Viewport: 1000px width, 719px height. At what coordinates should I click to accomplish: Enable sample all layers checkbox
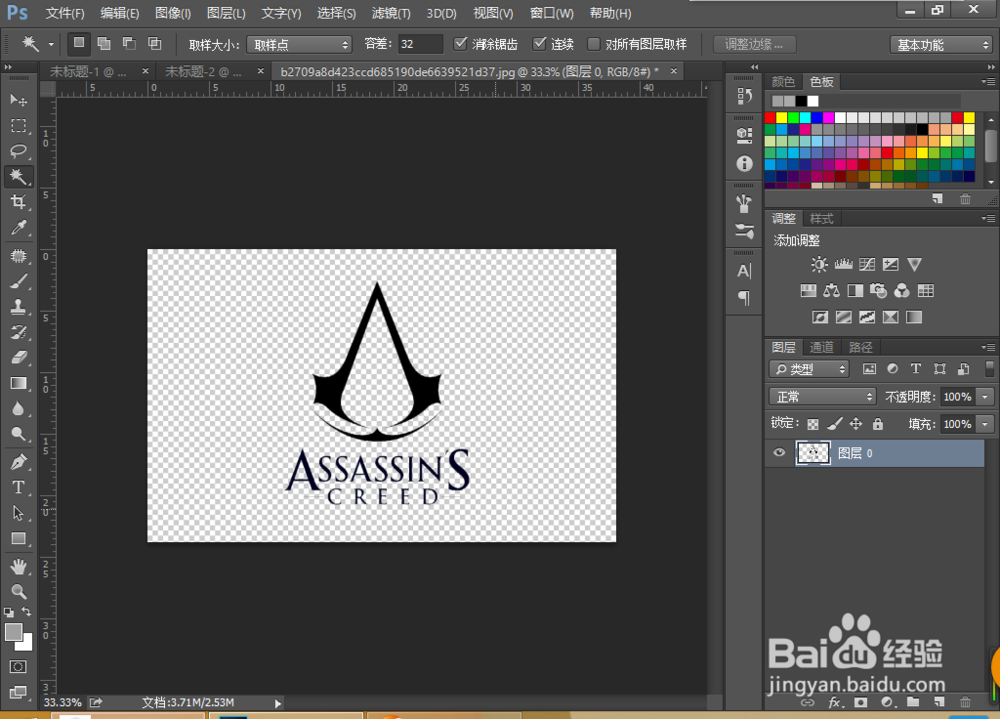[x=593, y=44]
